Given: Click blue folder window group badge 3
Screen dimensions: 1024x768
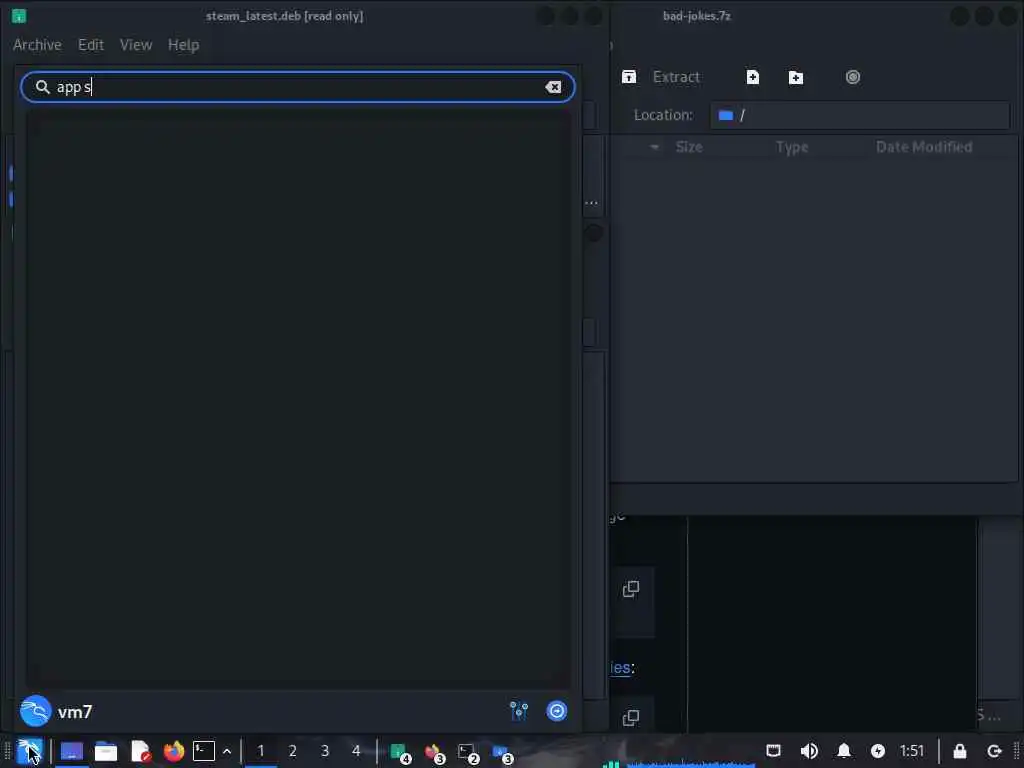Looking at the screenshot, I should (x=502, y=753).
